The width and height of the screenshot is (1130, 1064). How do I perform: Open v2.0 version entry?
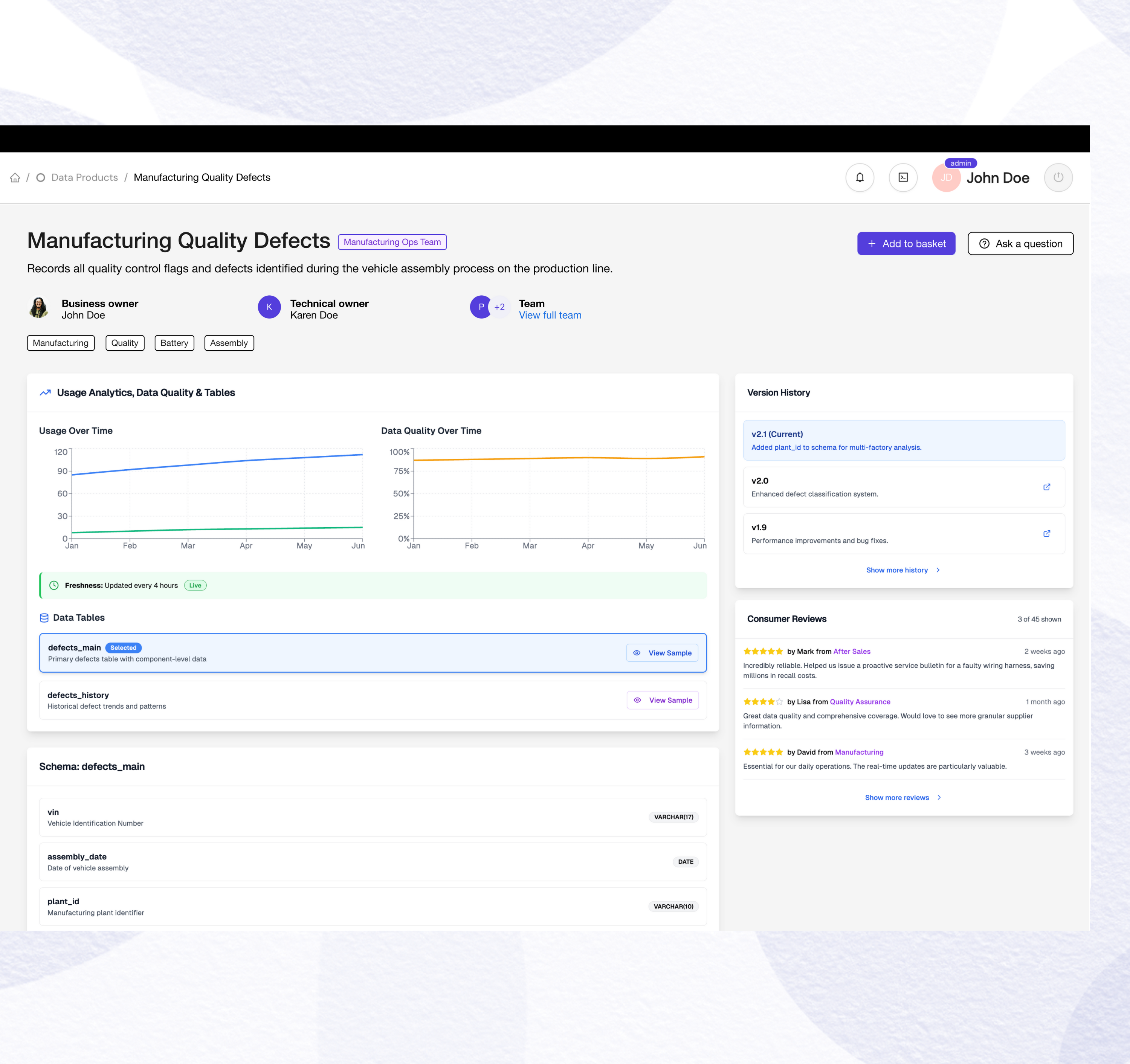click(904, 487)
